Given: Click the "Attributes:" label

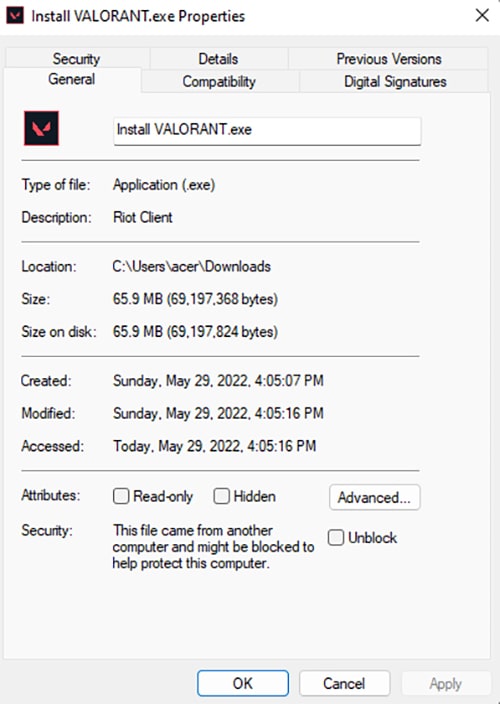Looking at the screenshot, I should tap(50, 495).
